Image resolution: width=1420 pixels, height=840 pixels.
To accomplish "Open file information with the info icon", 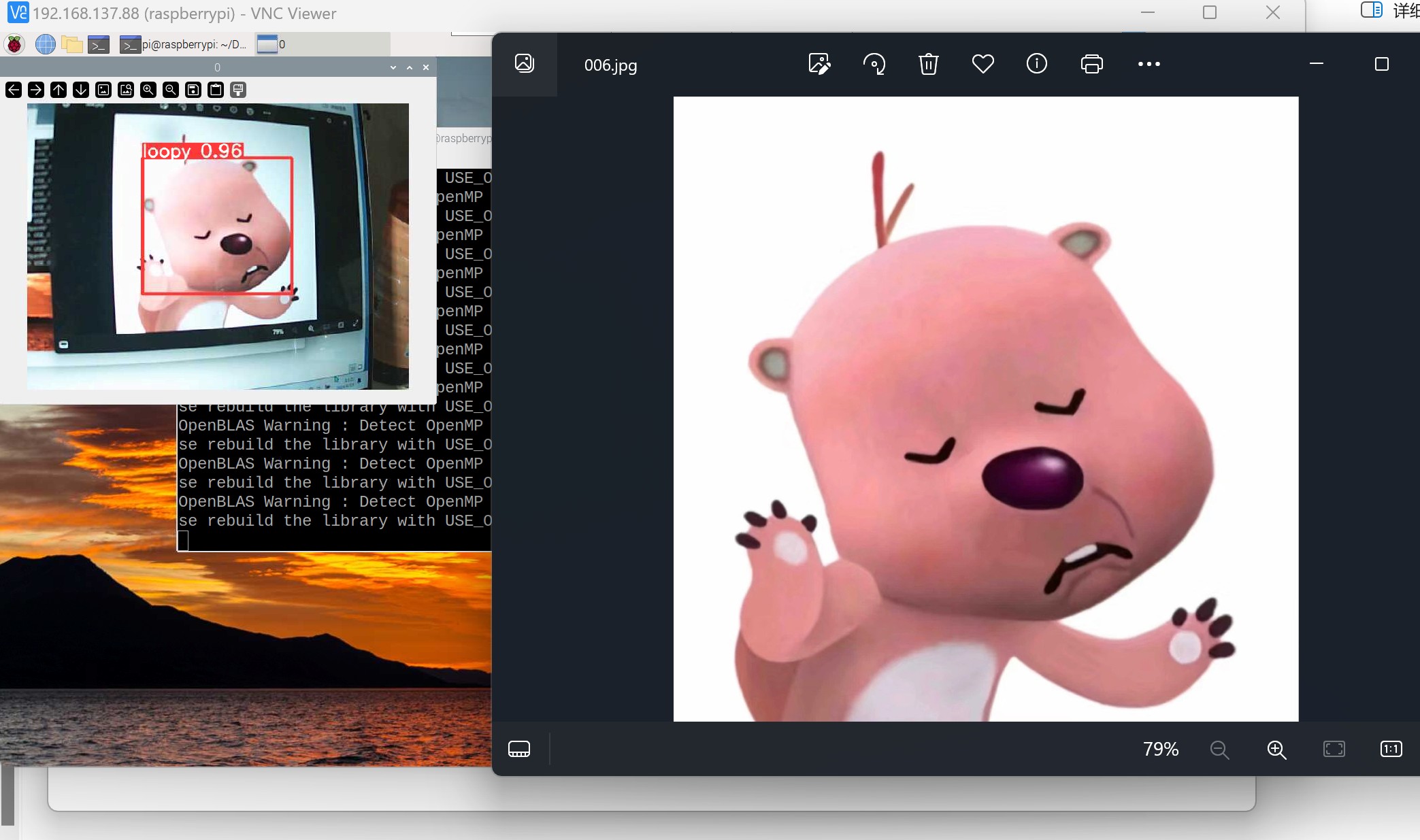I will (x=1036, y=64).
